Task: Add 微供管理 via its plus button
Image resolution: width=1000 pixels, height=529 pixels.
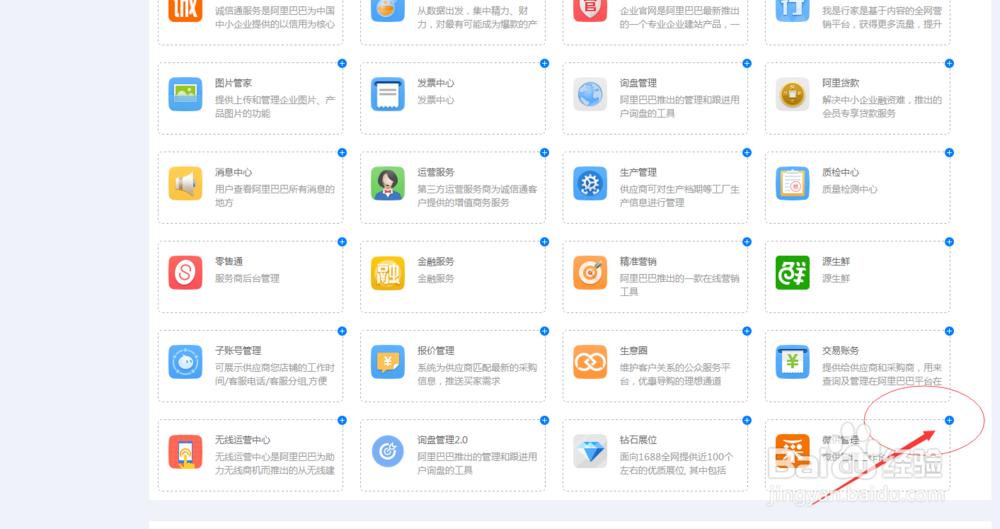Action: [x=950, y=421]
